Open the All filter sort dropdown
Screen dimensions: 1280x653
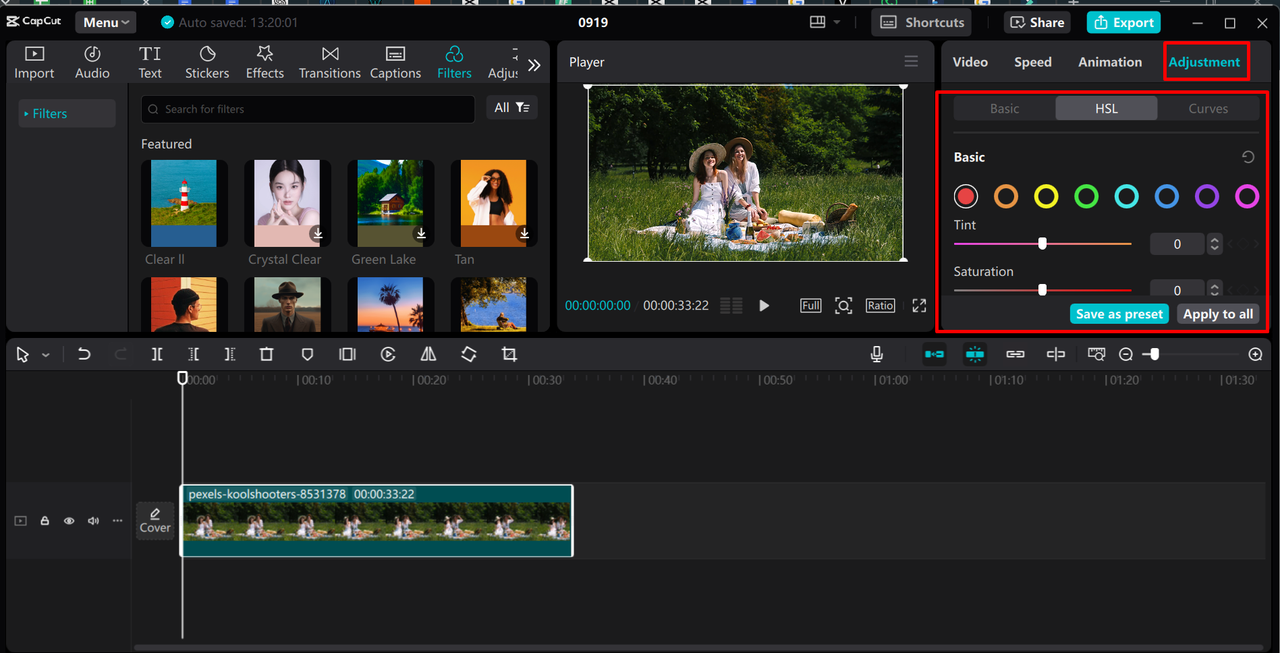[514, 107]
